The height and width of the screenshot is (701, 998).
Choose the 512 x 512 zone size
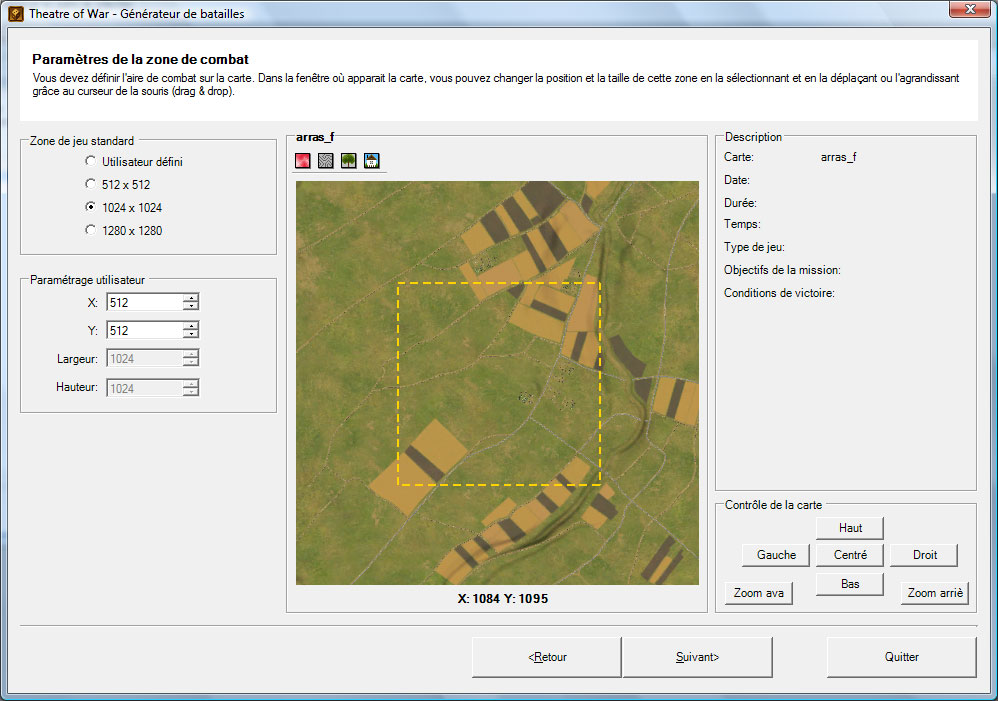91,184
